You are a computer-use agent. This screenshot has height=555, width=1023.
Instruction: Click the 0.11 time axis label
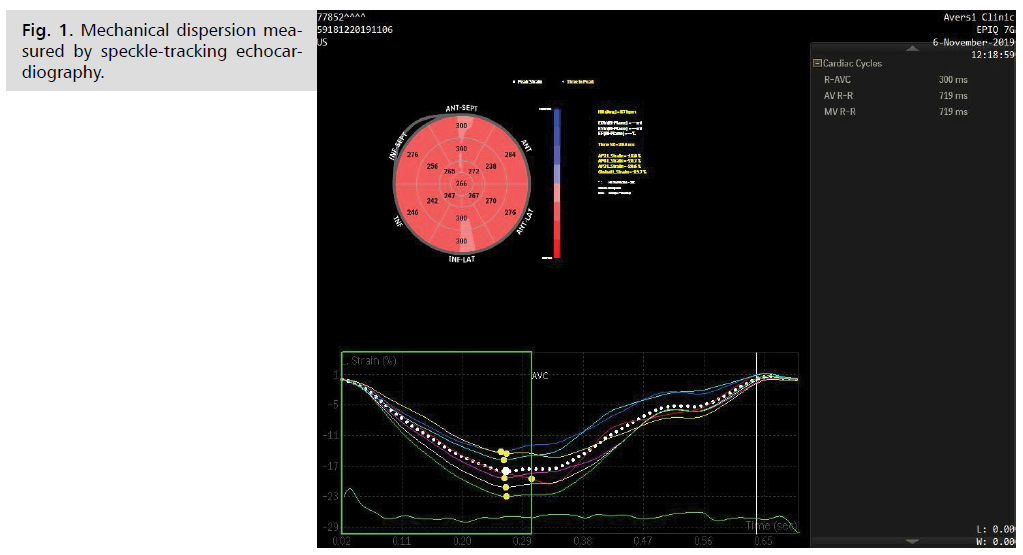(401, 541)
